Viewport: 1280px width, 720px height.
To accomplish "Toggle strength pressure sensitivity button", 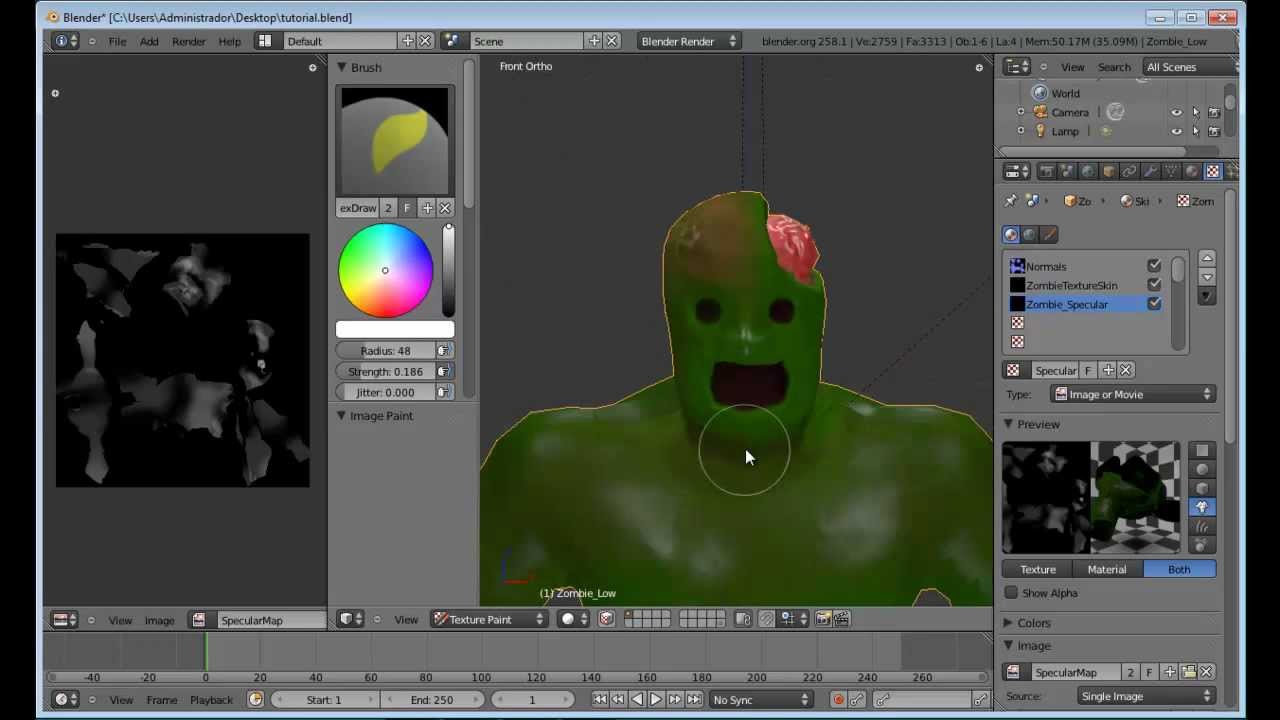I will pos(443,372).
